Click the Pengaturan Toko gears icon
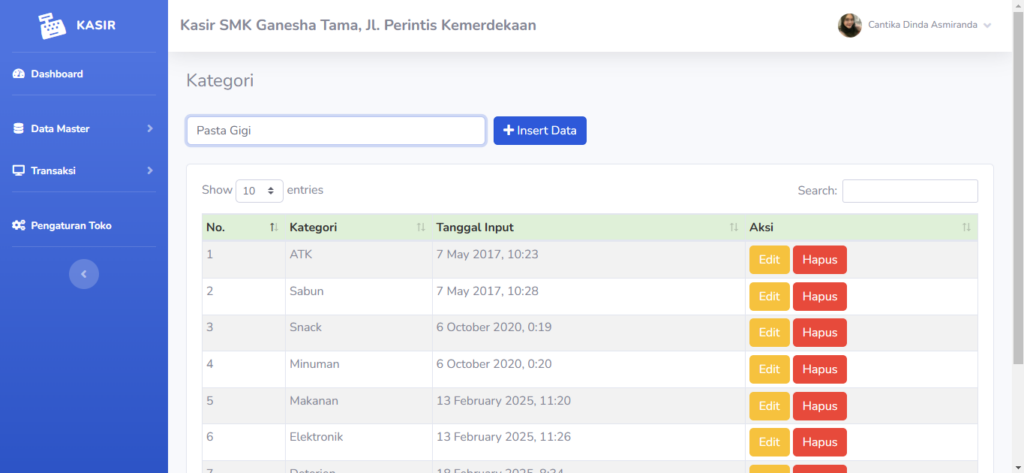 tap(19, 225)
